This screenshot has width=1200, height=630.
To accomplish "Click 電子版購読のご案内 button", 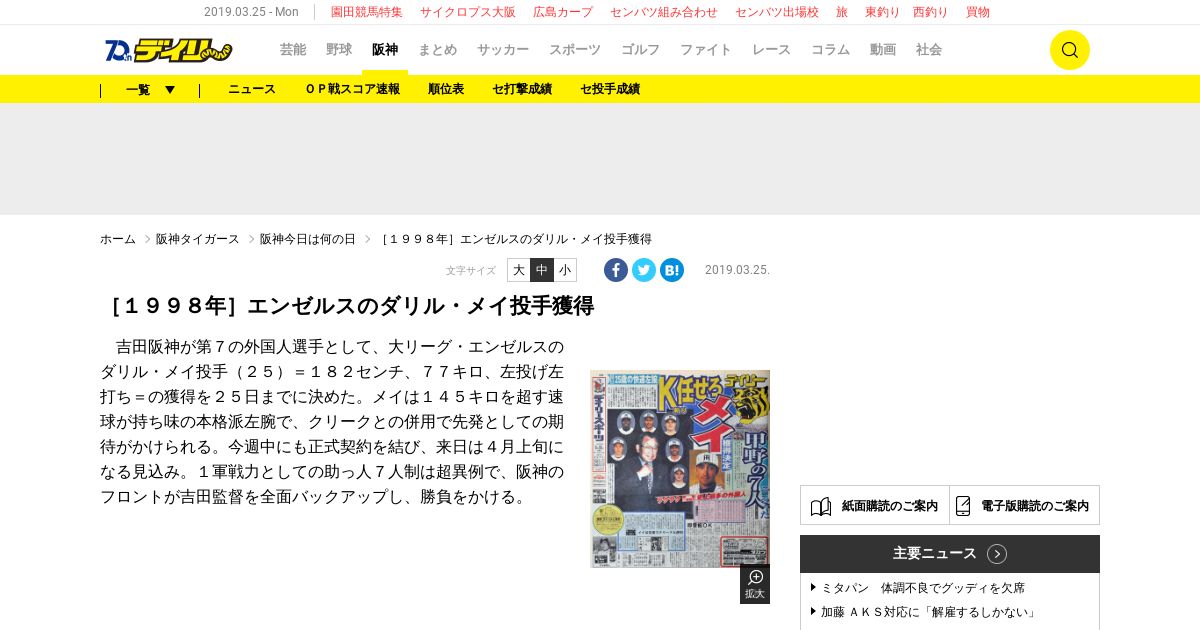I will 1025,505.
